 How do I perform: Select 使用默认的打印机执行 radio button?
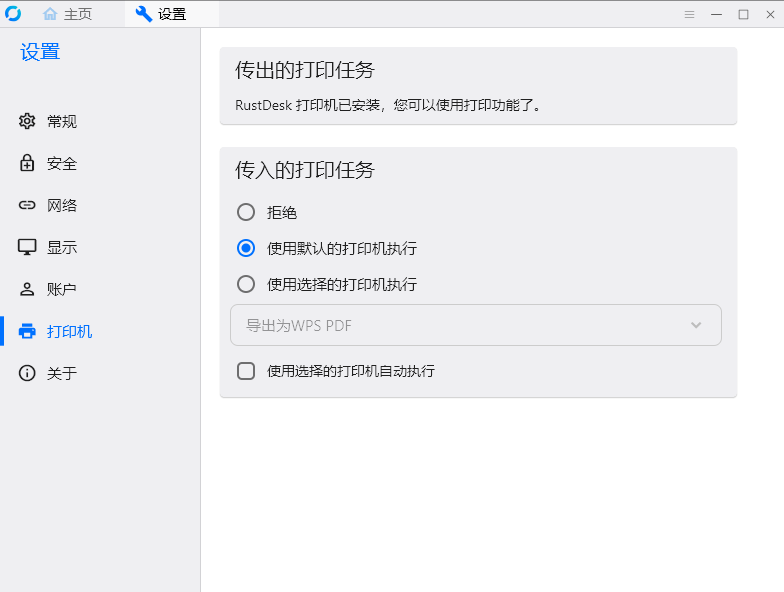(x=246, y=248)
